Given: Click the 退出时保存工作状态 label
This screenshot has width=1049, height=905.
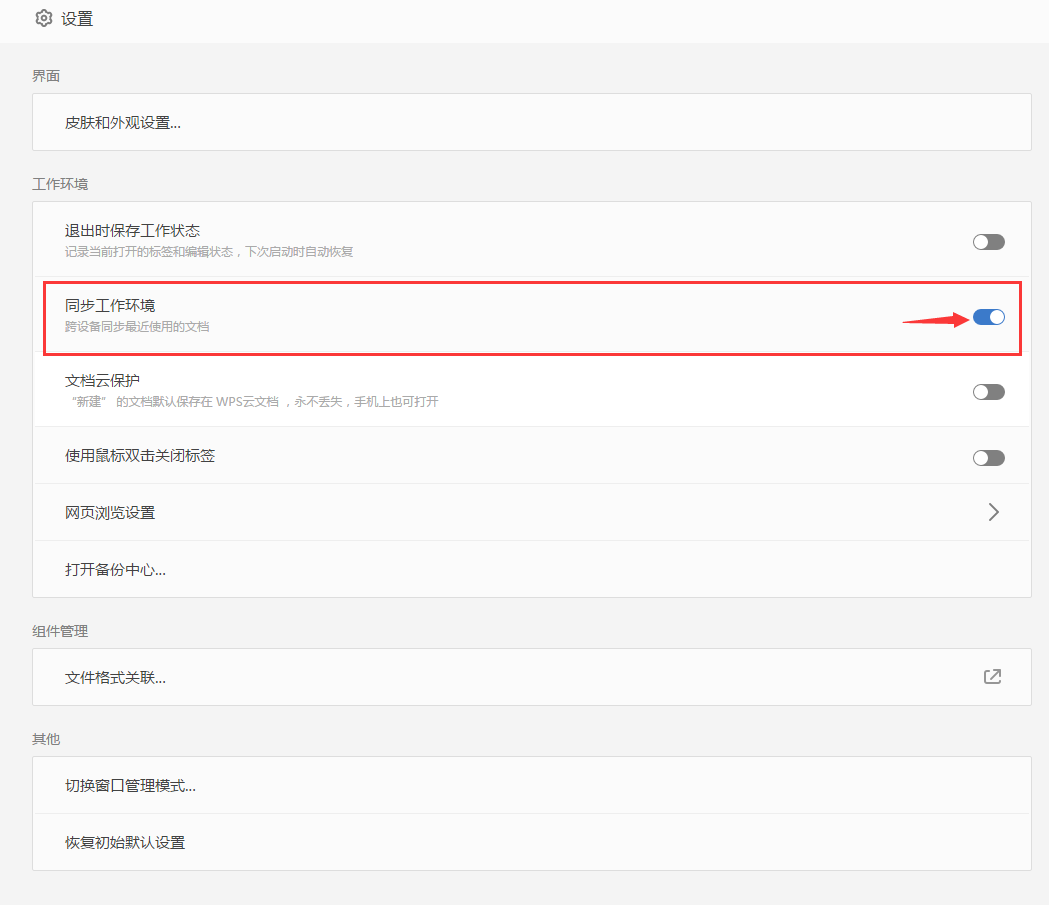Looking at the screenshot, I should tap(132, 231).
